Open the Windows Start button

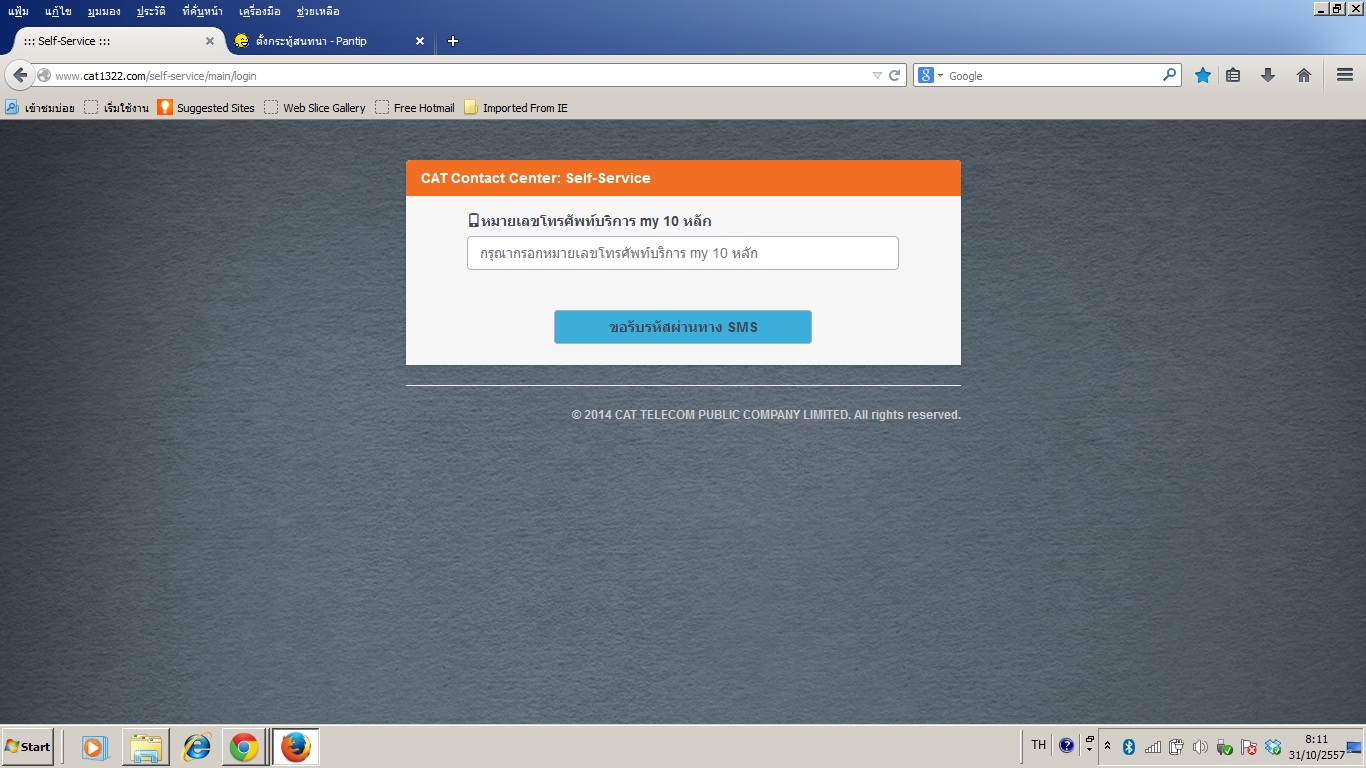(27, 747)
